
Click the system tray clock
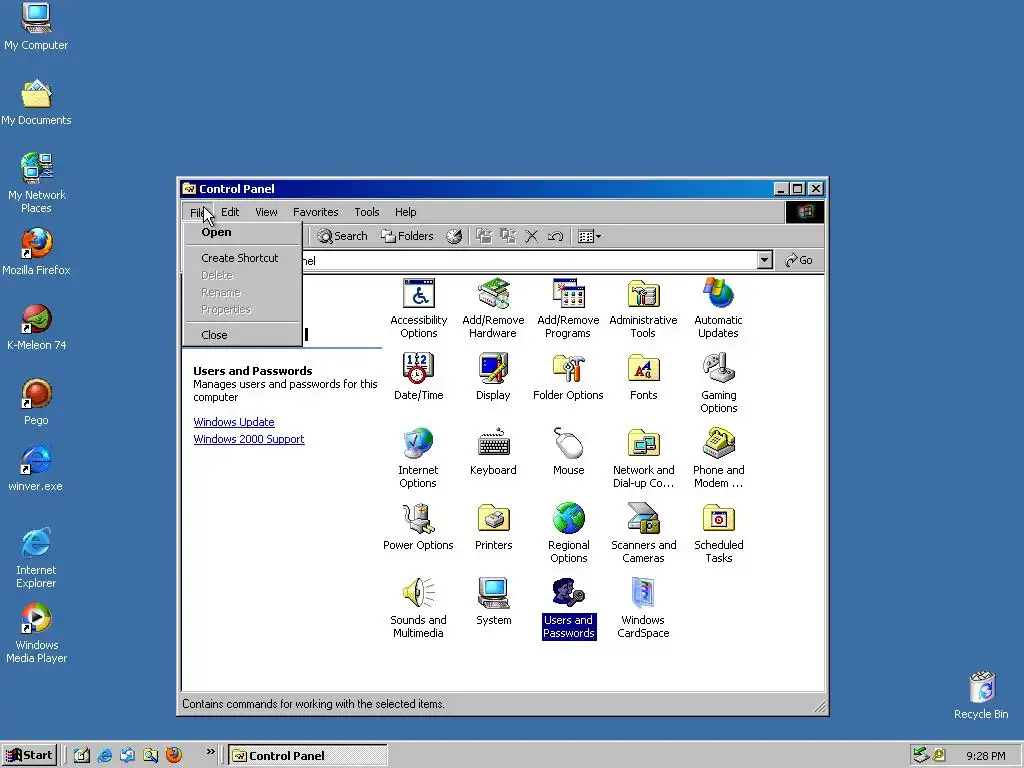985,756
